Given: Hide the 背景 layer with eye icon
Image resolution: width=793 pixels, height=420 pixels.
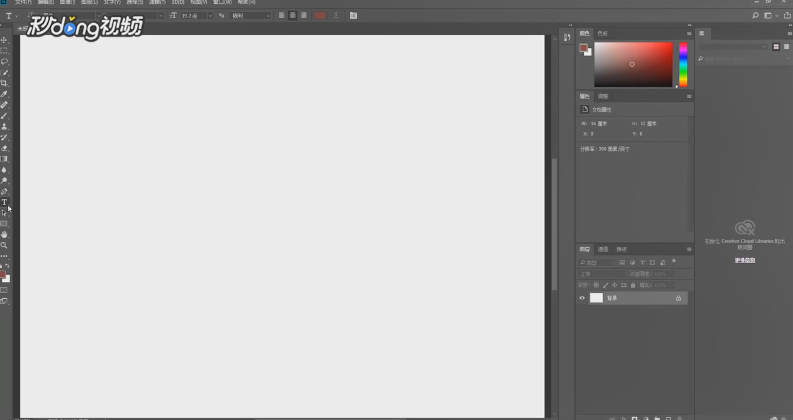Looking at the screenshot, I should 582,298.
